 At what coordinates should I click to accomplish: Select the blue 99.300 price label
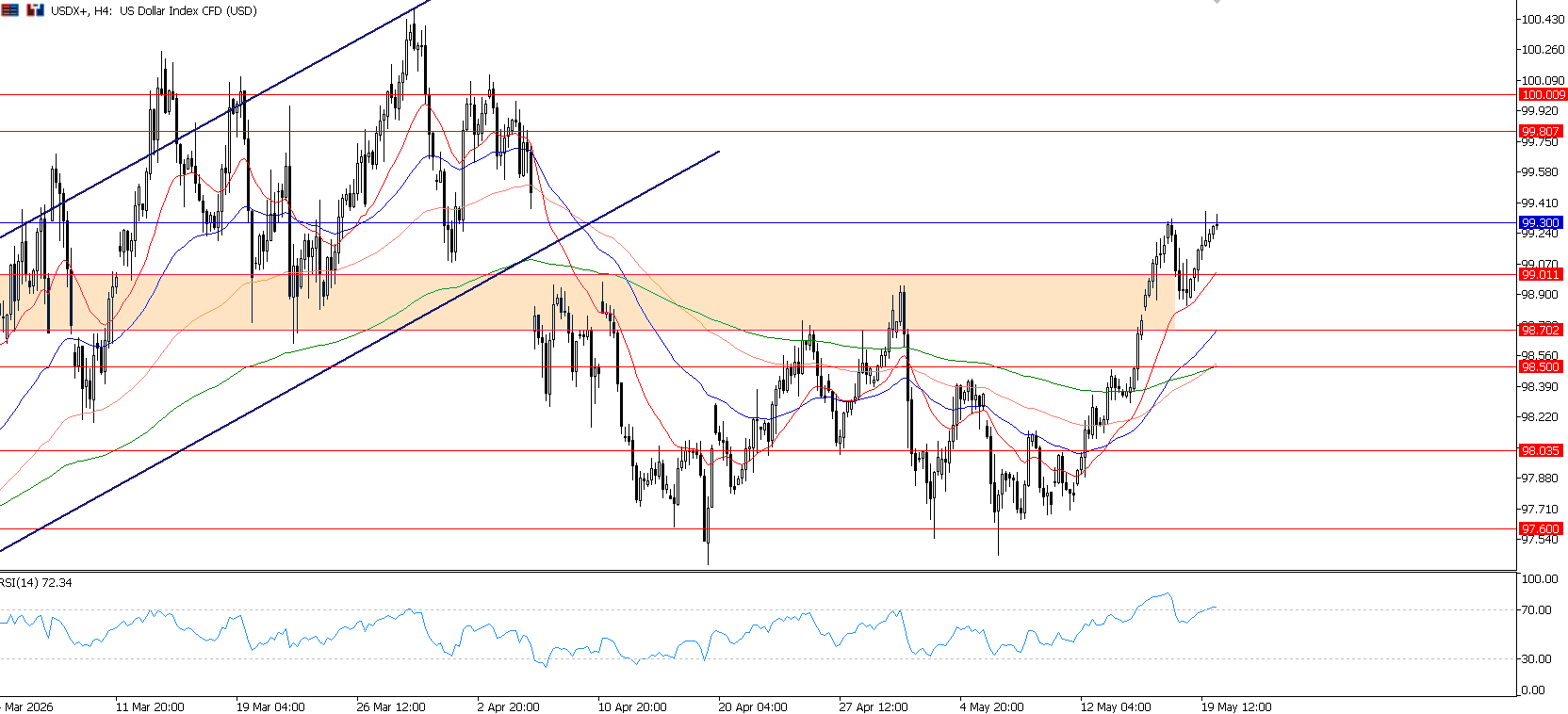[1540, 223]
